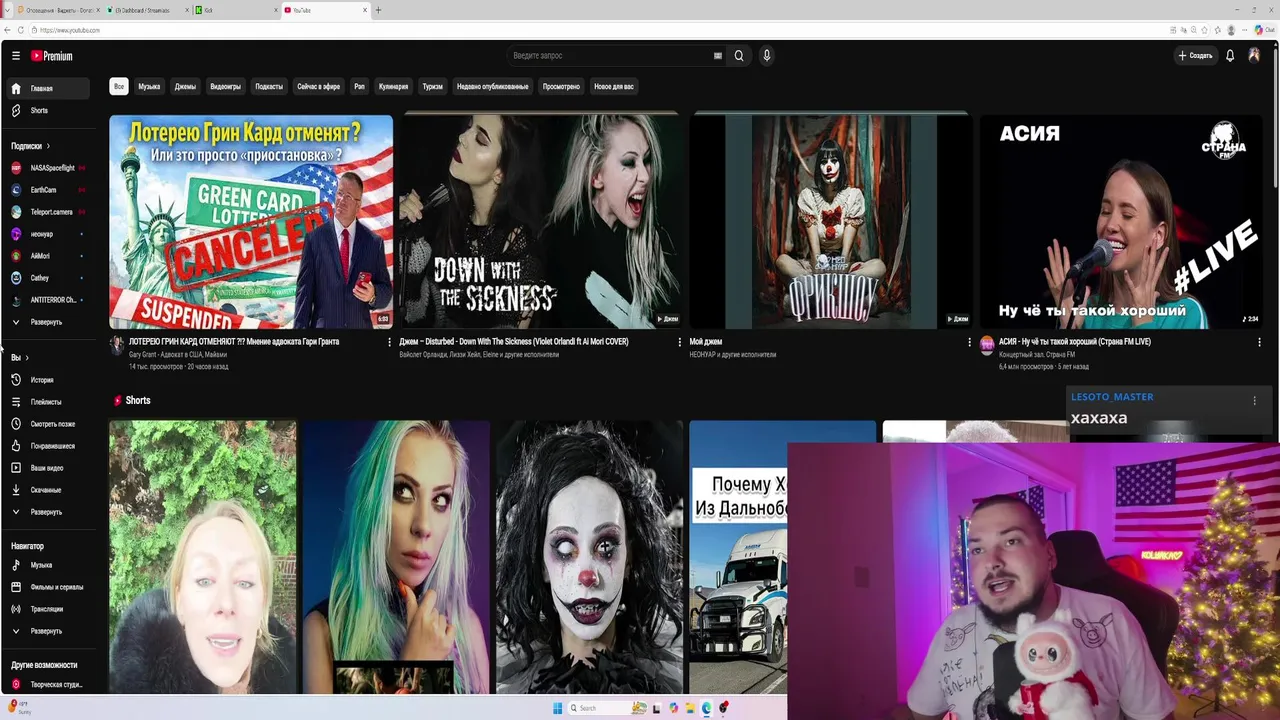Expand the Навигатор section with Развернуть

48,631
